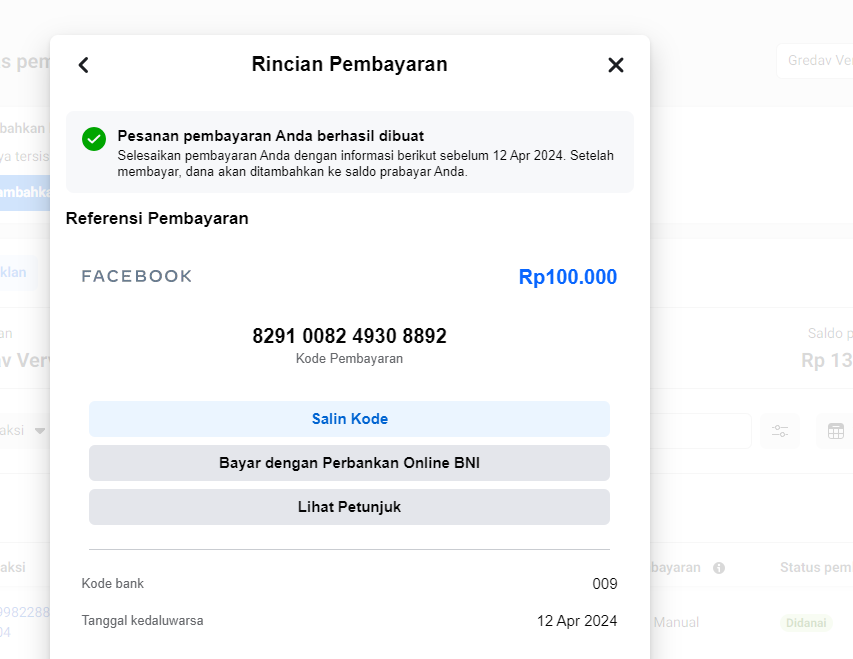Open the calendar grid icon
The width and height of the screenshot is (853, 659).
[x=836, y=431]
